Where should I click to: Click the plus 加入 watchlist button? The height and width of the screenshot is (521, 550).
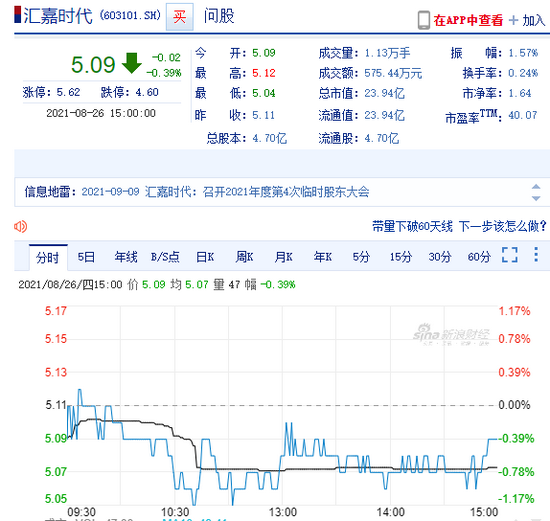pos(527,20)
